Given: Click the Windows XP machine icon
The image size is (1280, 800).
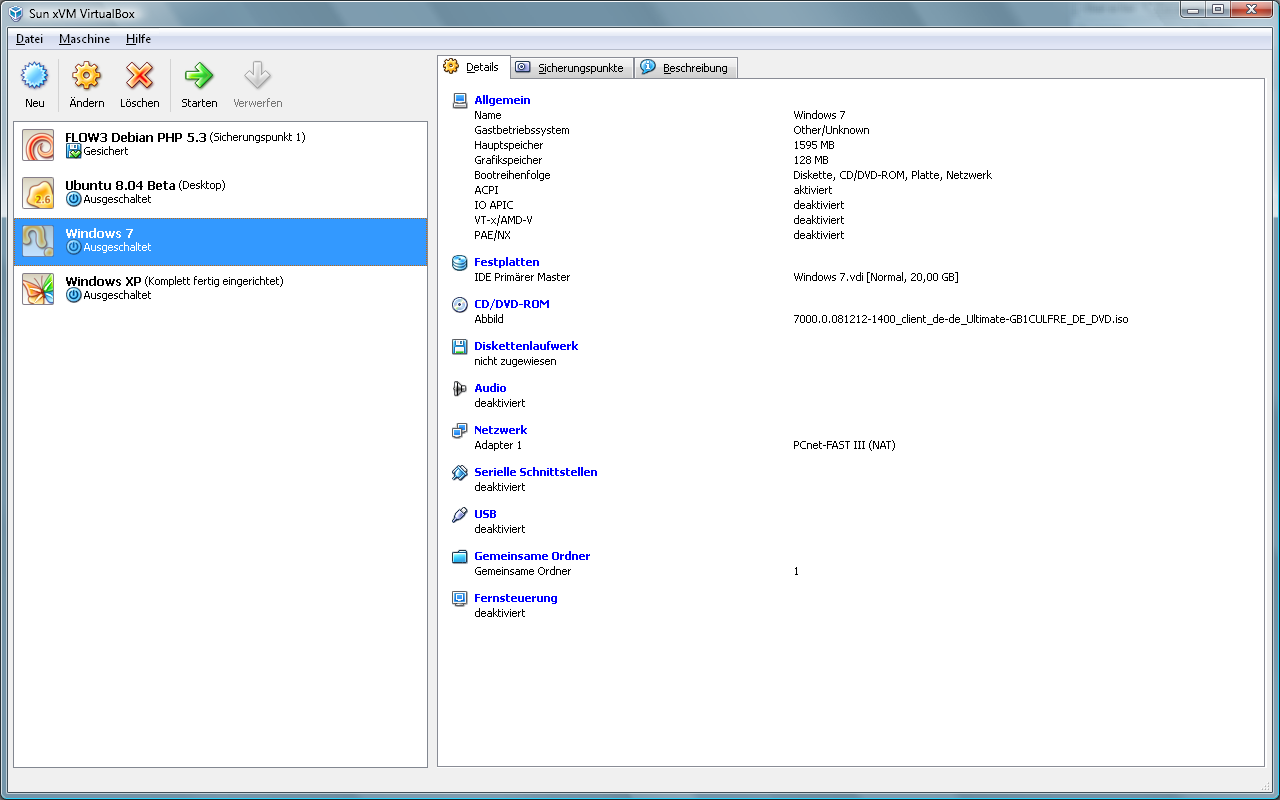Looking at the screenshot, I should point(38,289).
